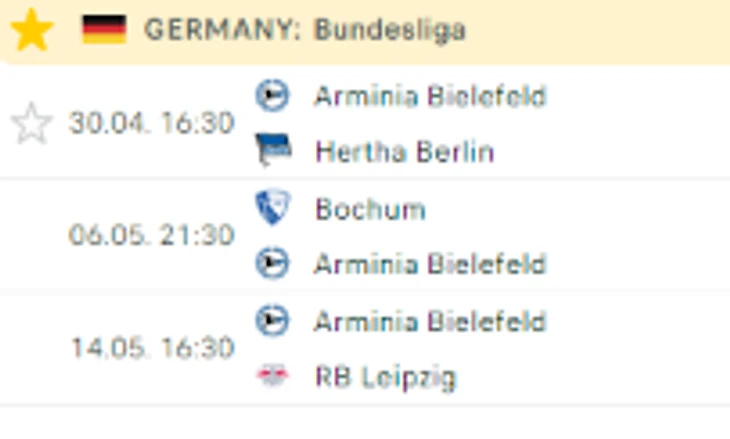The width and height of the screenshot is (730, 439).
Task: Click Arminia Bielefeld logo in Hertha Berlin match
Action: [x=272, y=96]
